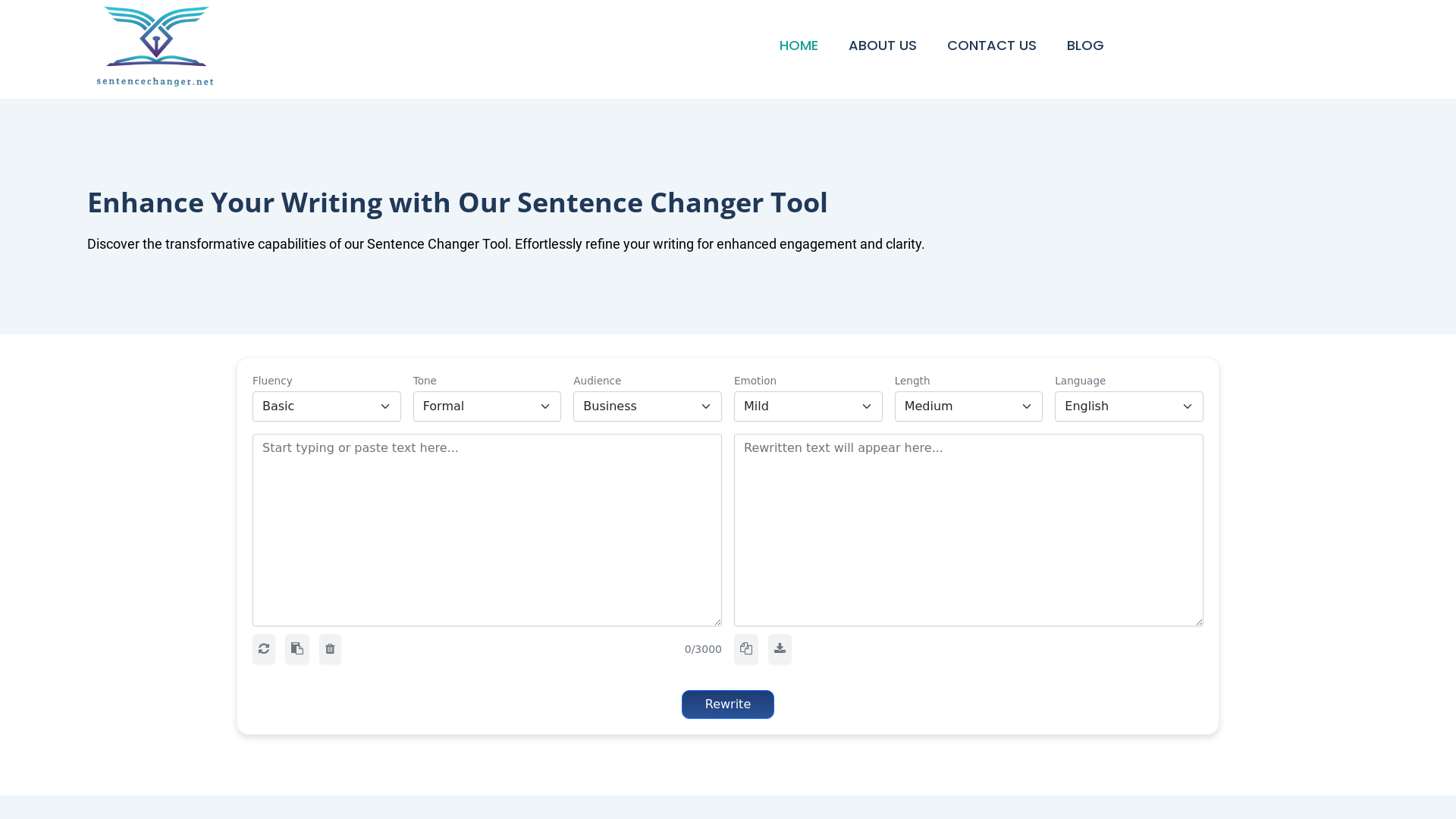Screen dimensions: 1456x819
Task: Click the 0/3000 character counter
Action: pos(703,649)
